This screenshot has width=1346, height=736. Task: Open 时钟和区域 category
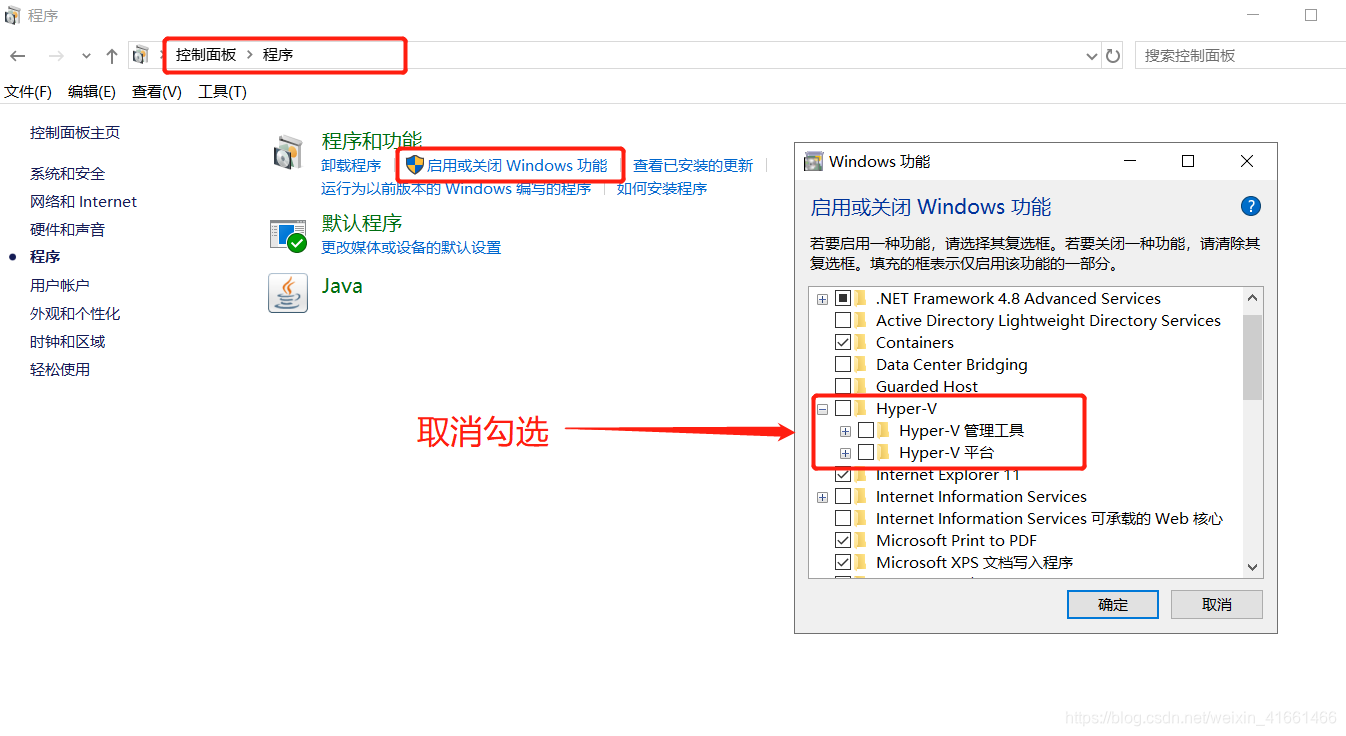pyautogui.click(x=67, y=342)
